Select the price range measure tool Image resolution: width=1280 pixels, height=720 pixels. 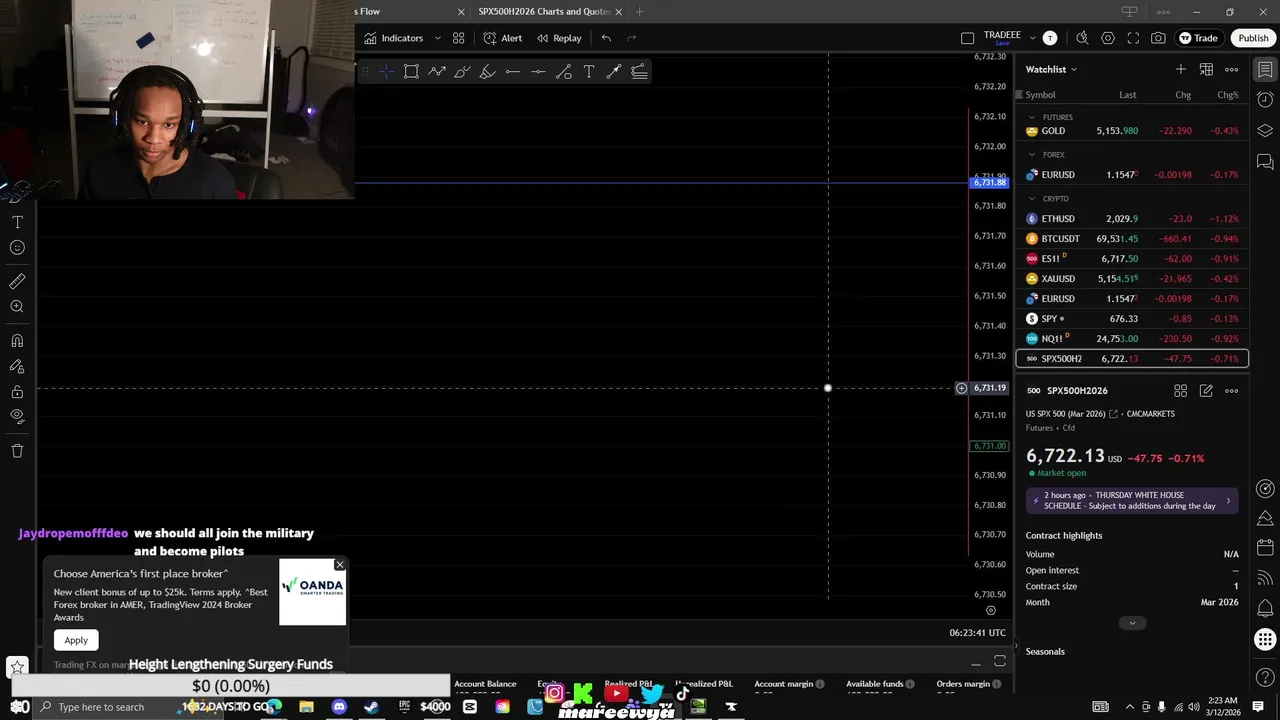(x=613, y=71)
